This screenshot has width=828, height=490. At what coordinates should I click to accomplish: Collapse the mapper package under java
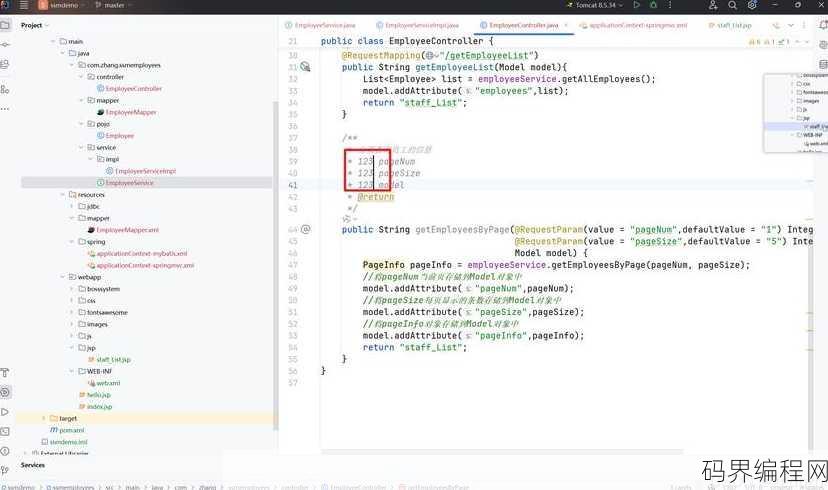81,100
